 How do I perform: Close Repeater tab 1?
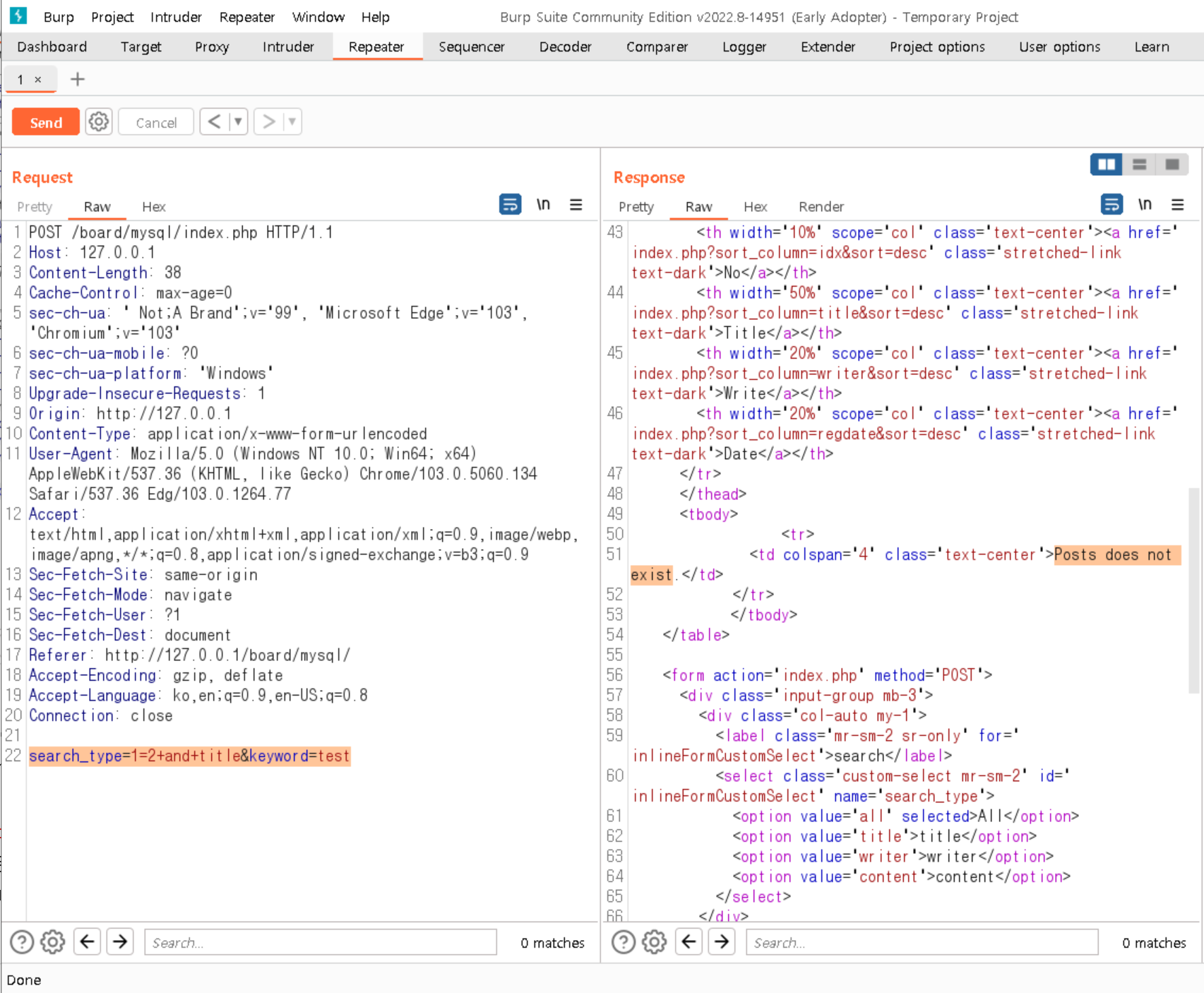tap(38, 80)
